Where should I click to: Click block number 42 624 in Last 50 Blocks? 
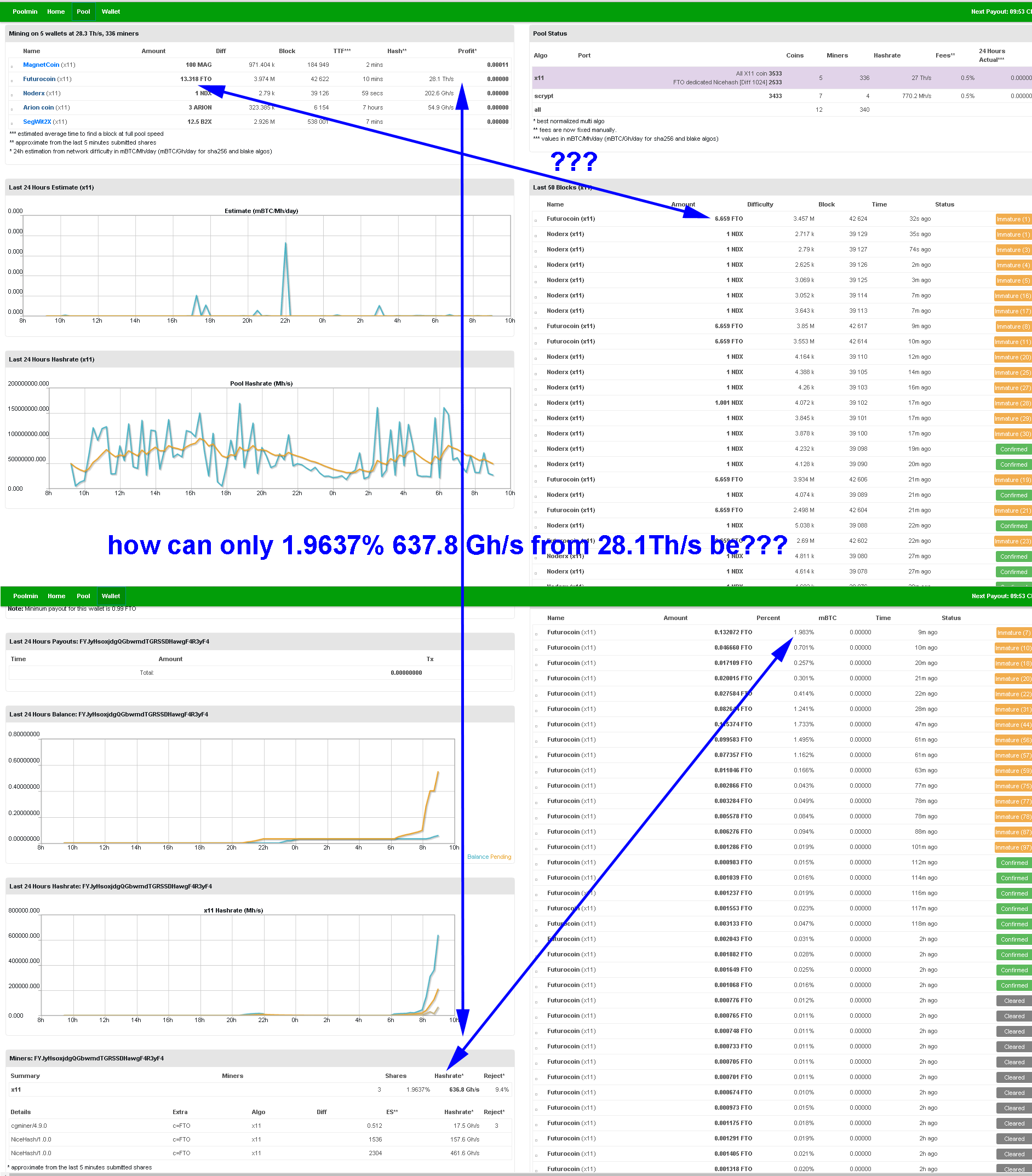click(x=858, y=219)
